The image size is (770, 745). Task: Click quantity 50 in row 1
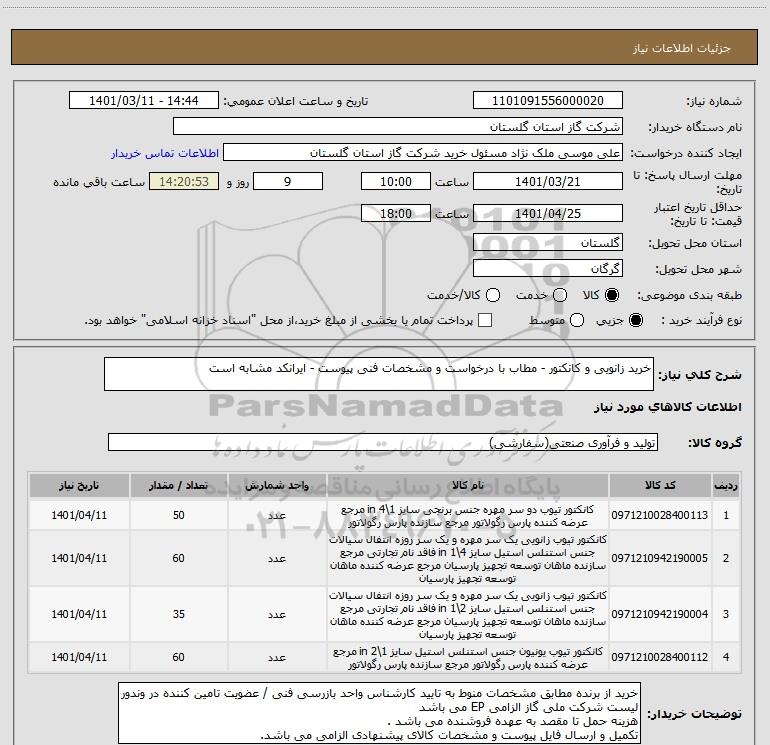pyautogui.click(x=178, y=515)
